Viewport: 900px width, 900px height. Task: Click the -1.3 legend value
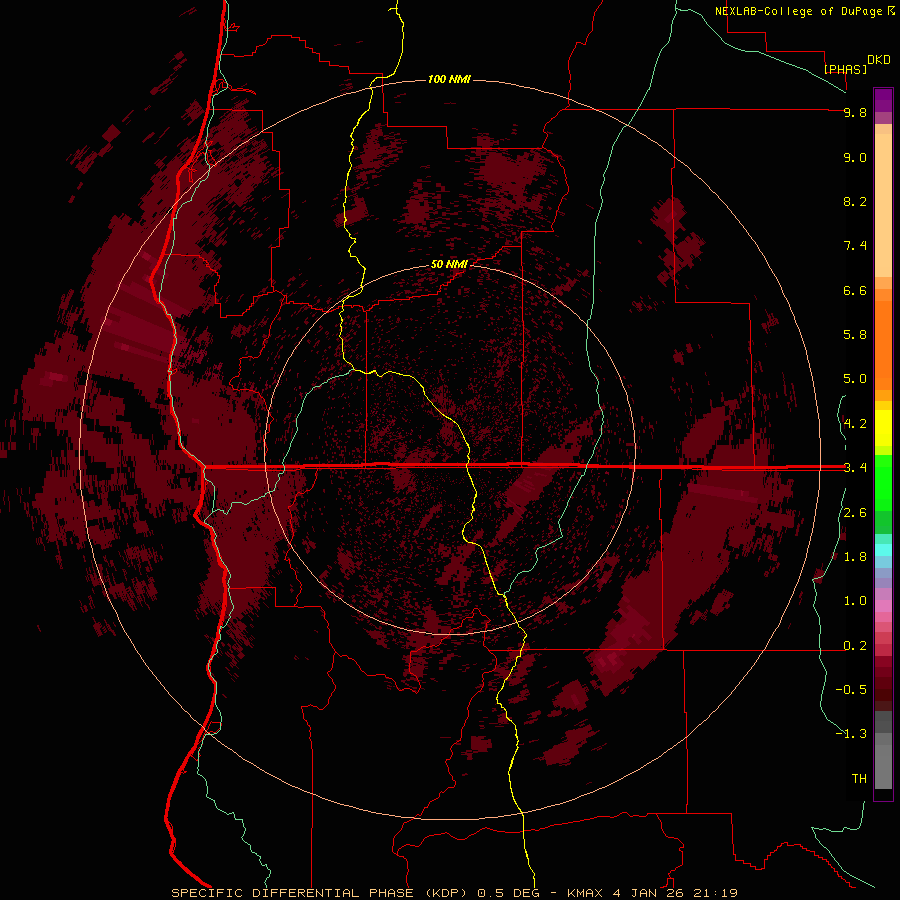click(x=851, y=734)
